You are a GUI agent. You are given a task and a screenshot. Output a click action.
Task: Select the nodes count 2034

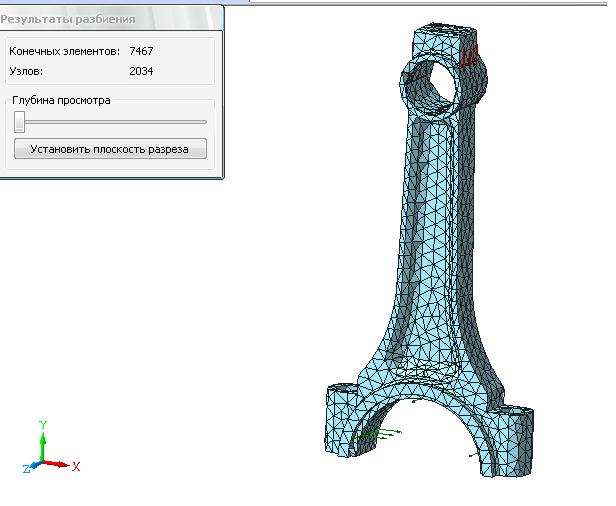point(141,71)
